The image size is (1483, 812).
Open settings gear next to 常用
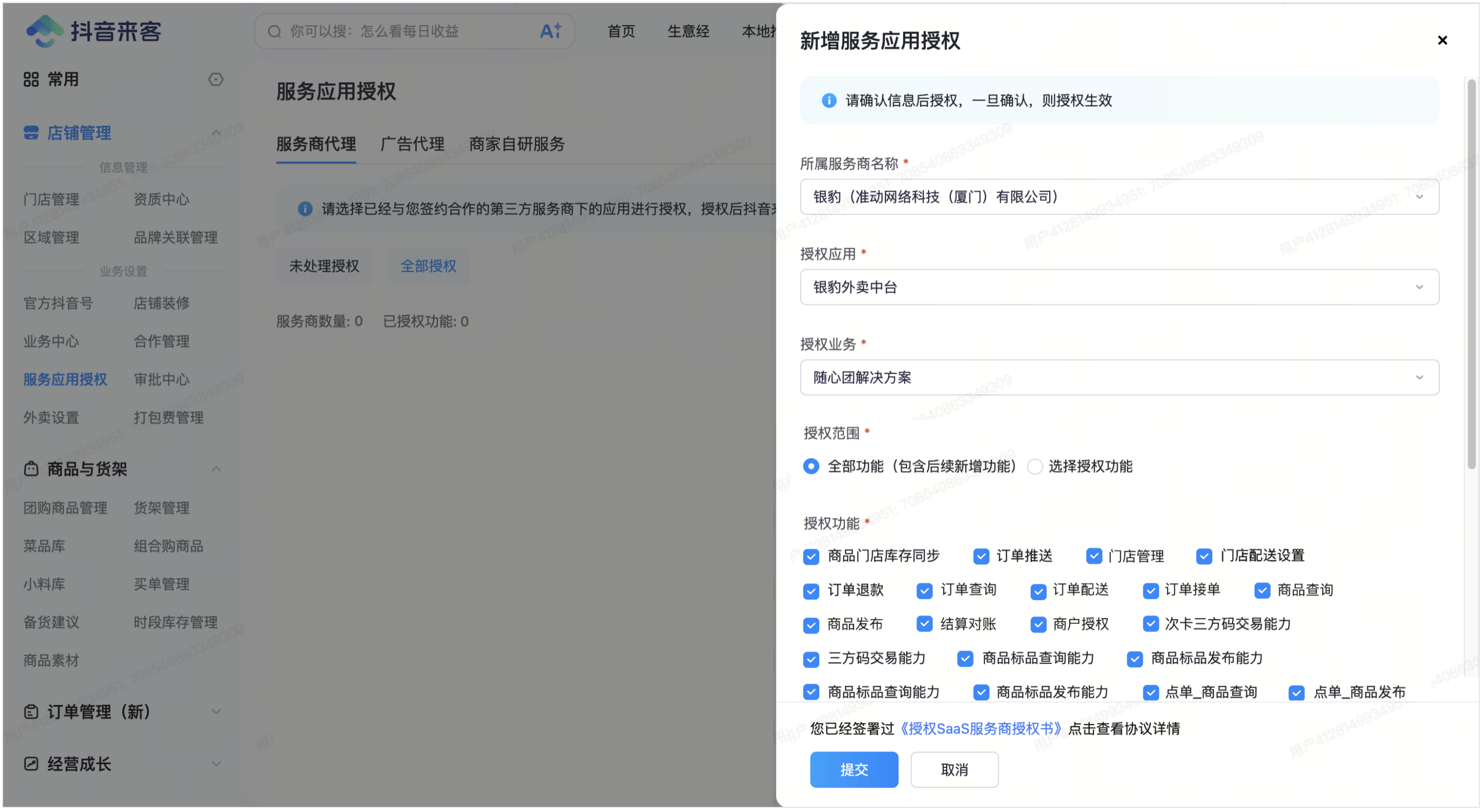216,79
